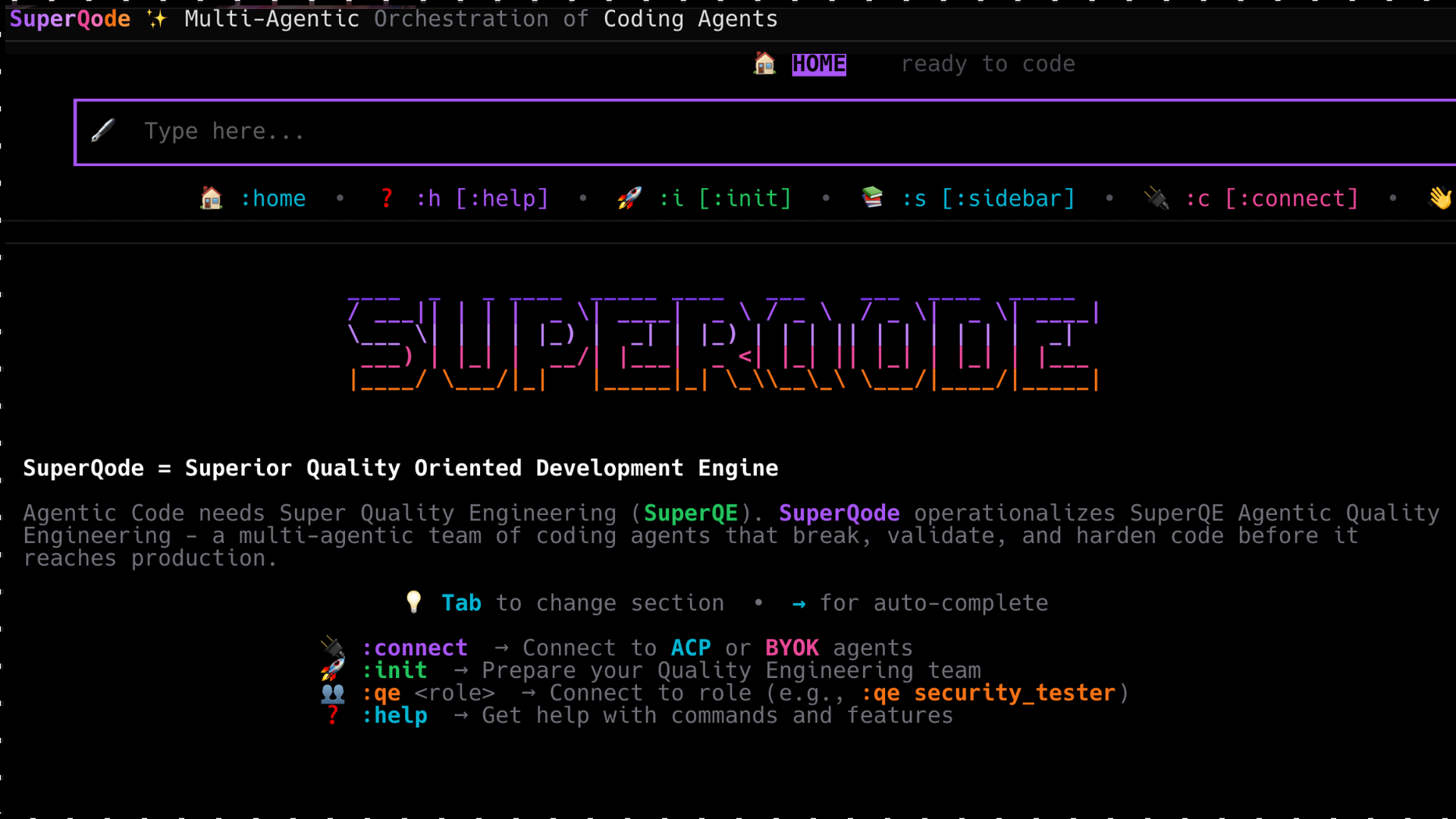This screenshot has width=1456, height=819.
Task: Click the :home navigation entry
Action: (273, 198)
